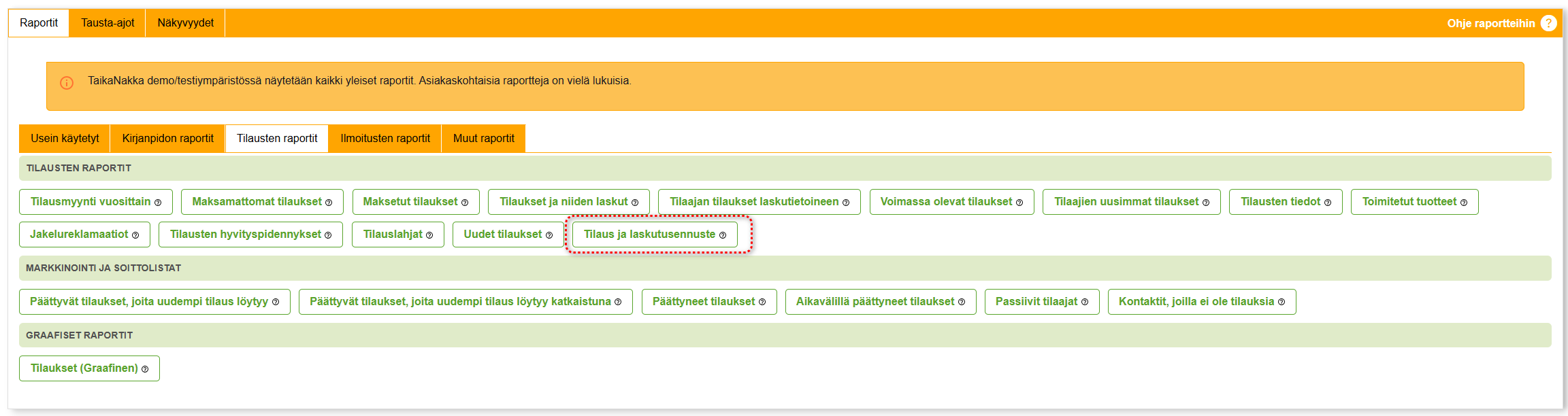Click help icon beside Passiivit tilaajat
Screen dimensions: 1568x416
tap(1085, 302)
